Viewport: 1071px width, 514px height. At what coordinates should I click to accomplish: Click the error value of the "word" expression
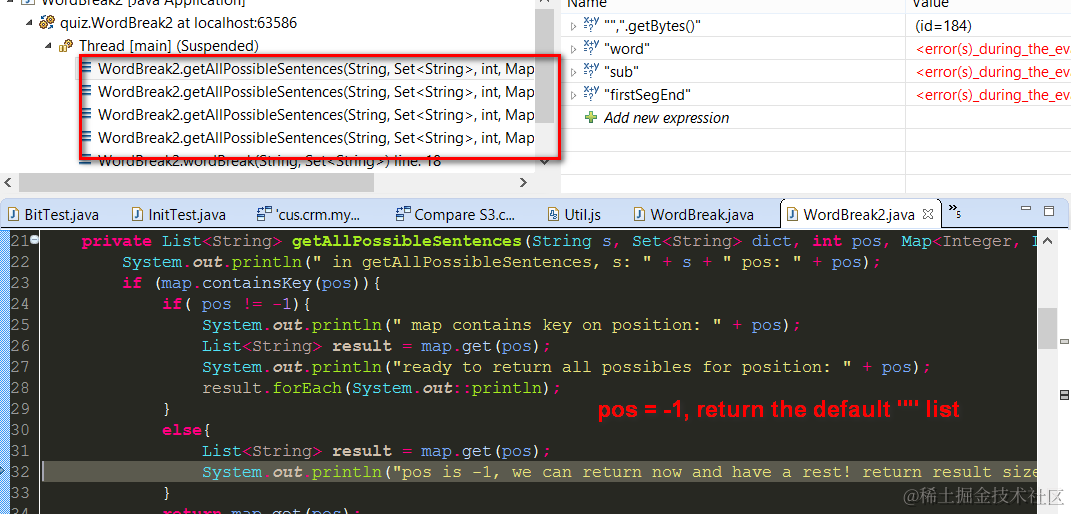click(992, 49)
